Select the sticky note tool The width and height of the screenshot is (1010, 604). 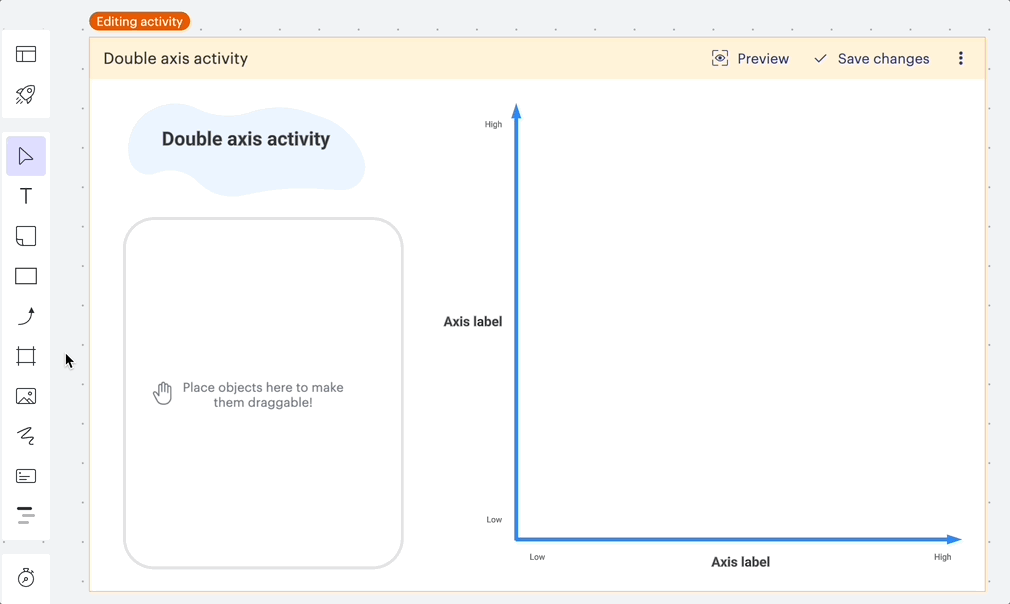(x=25, y=236)
